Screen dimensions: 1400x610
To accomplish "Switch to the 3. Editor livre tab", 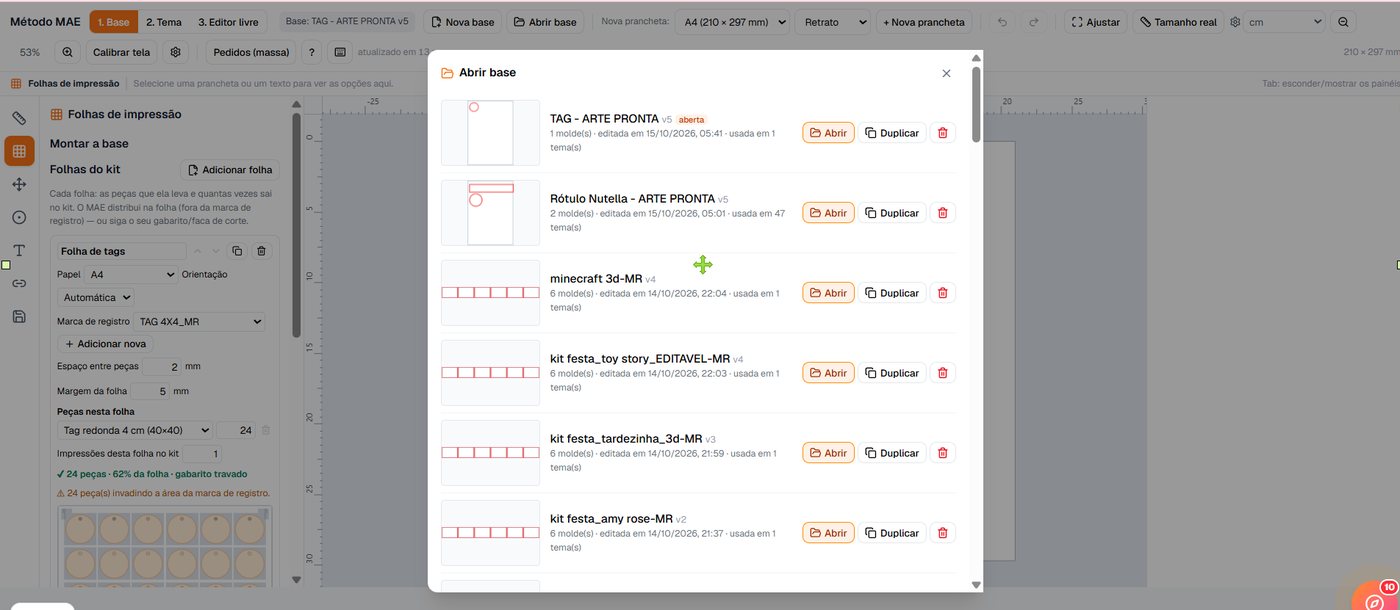I will coord(228,22).
